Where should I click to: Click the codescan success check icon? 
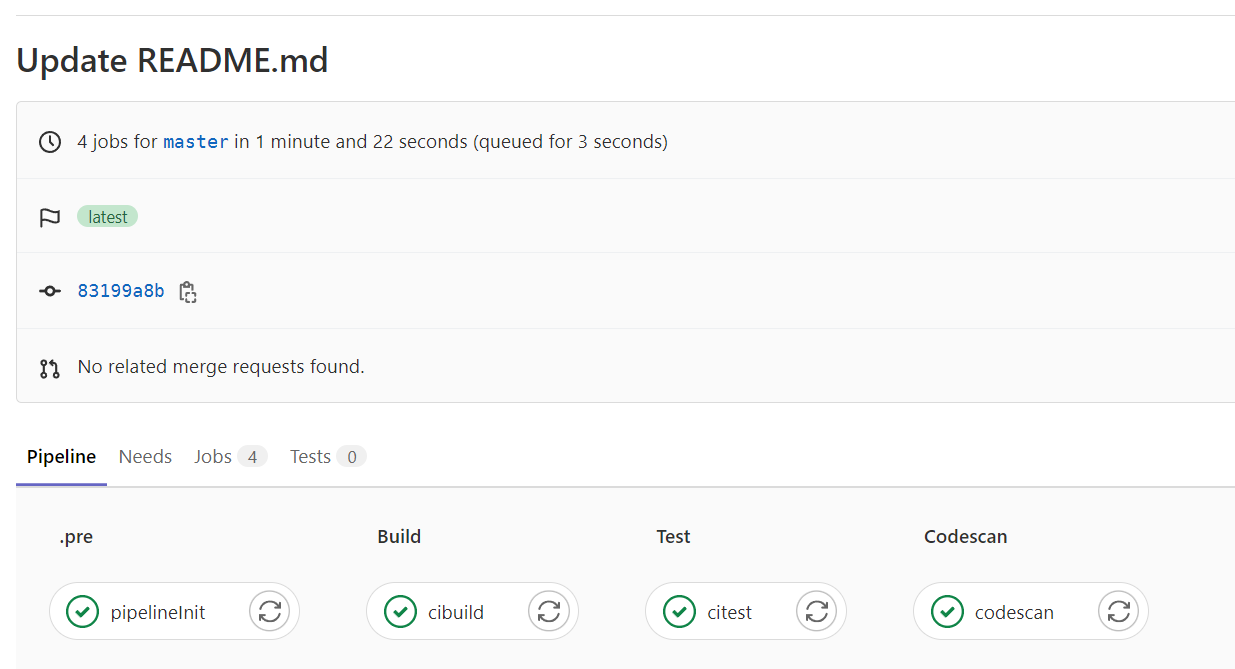coord(947,611)
